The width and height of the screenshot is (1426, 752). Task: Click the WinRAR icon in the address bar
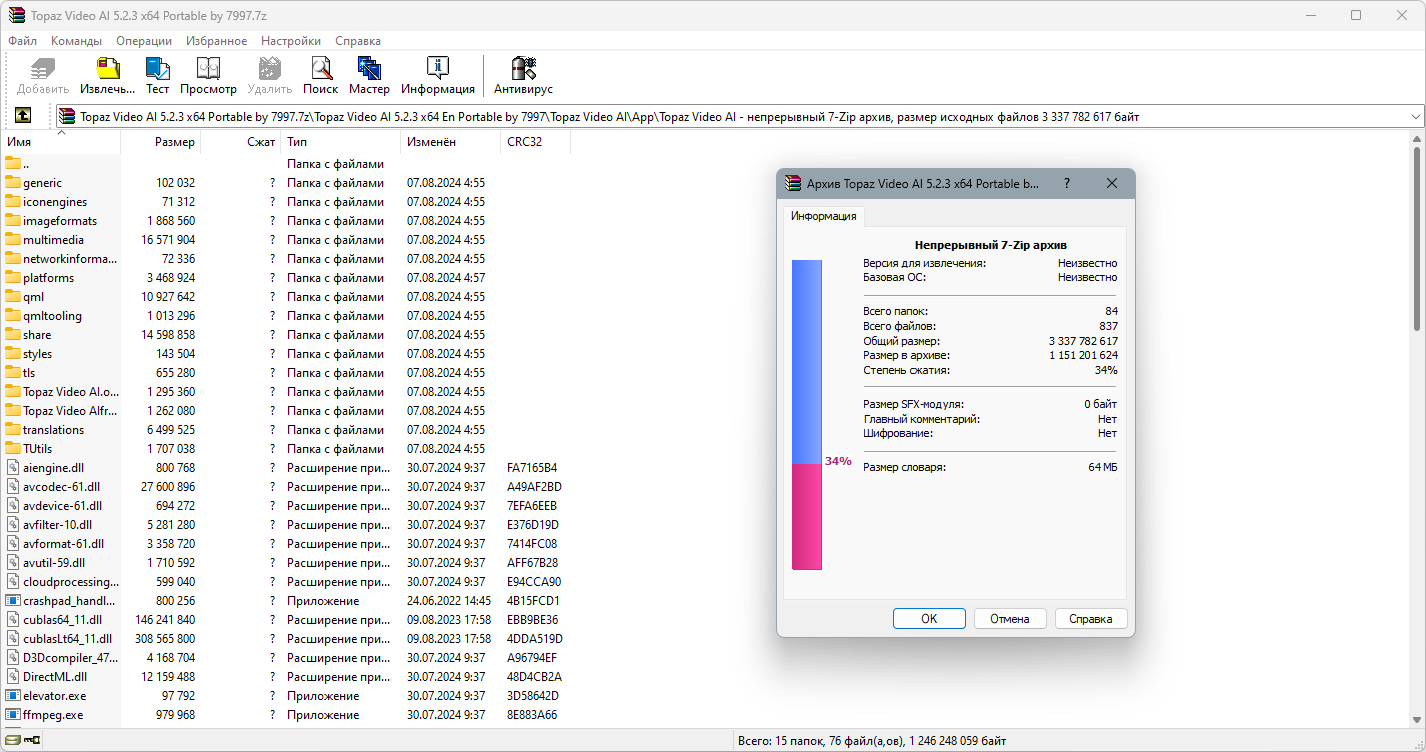click(67, 117)
